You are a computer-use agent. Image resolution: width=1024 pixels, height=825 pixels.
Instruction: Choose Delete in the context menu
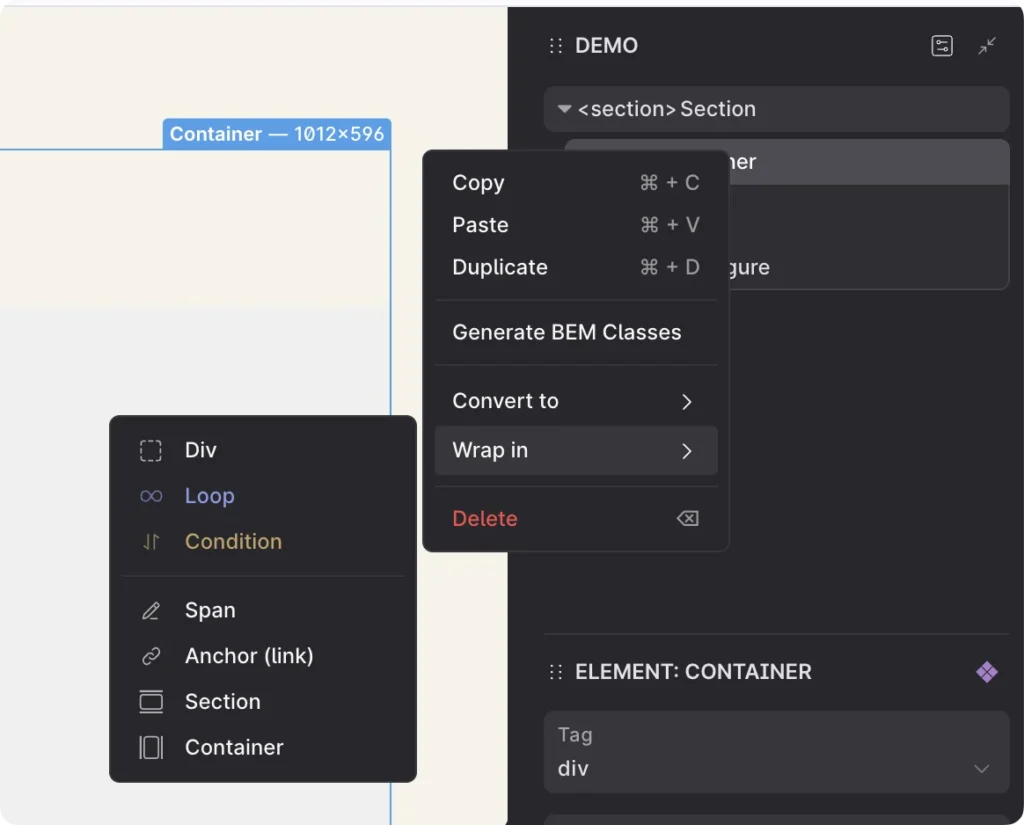pos(576,519)
